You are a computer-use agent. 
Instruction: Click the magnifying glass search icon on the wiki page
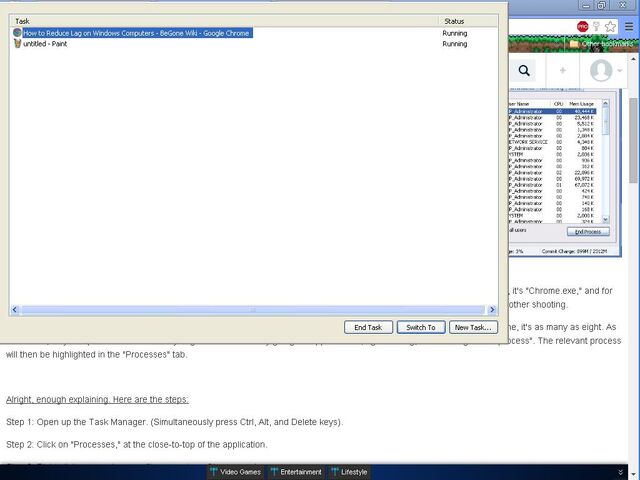524,70
